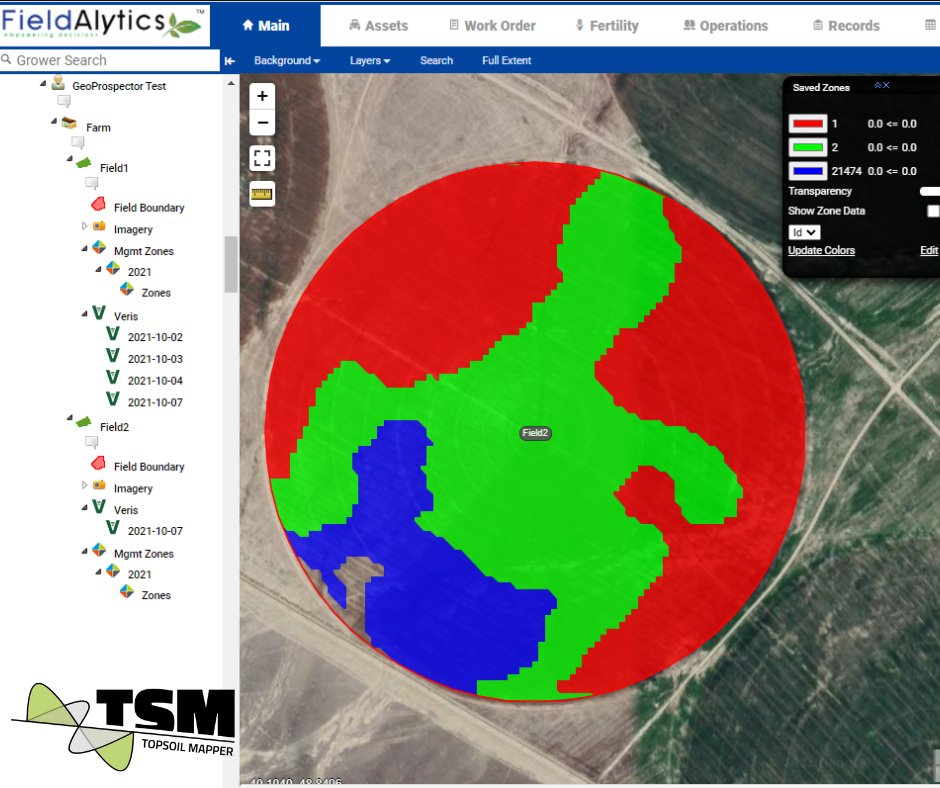
Task: Select Field2's Veris 2021-10-07 entry
Action: (x=155, y=531)
